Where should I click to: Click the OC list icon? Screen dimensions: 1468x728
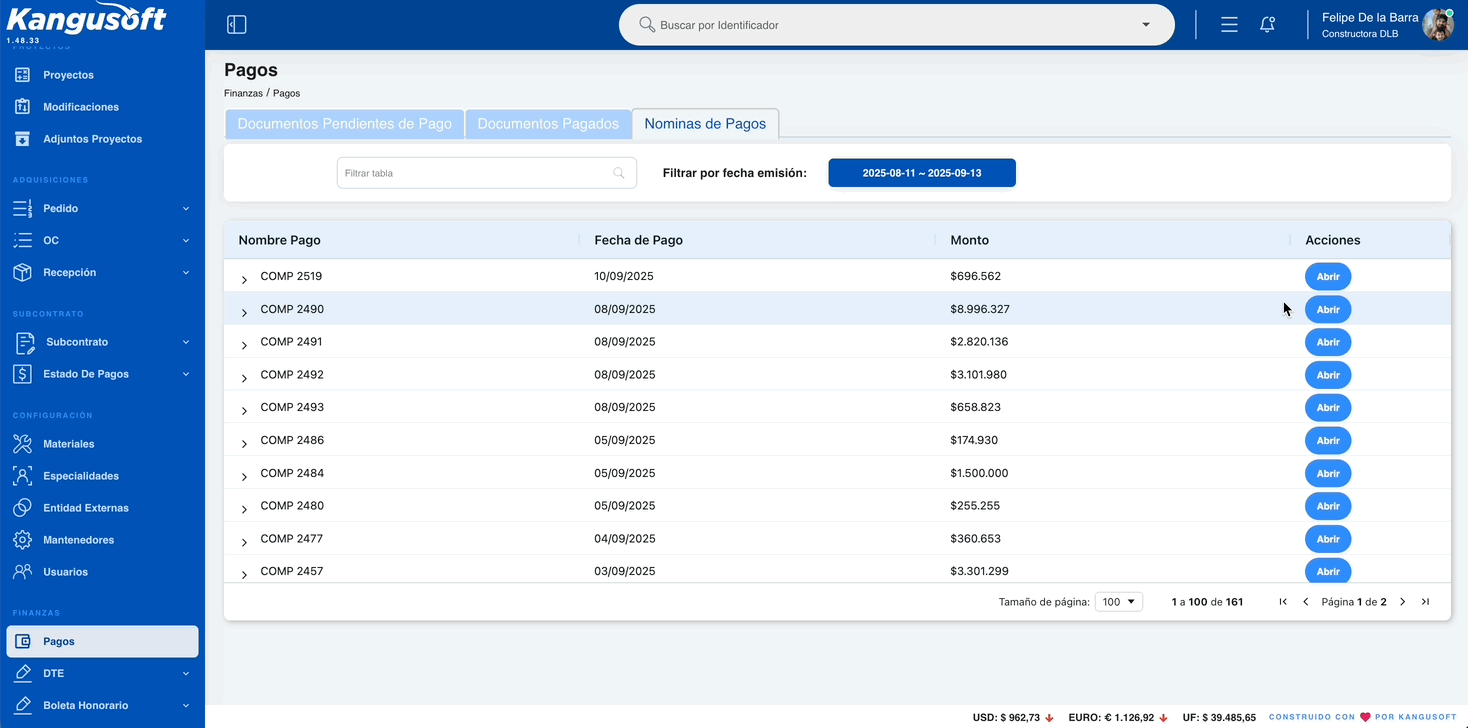coord(22,240)
